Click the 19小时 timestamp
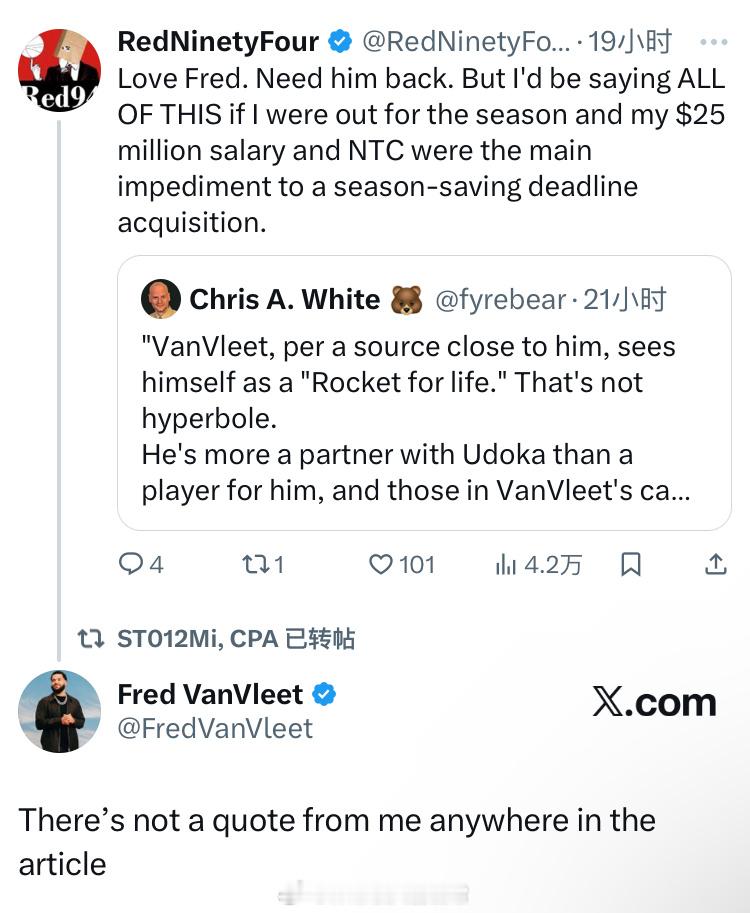Viewport: 750px width, 913px height. [x=630, y=42]
